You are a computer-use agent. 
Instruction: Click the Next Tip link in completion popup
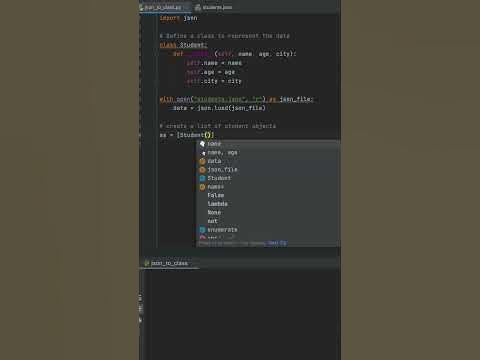point(277,243)
